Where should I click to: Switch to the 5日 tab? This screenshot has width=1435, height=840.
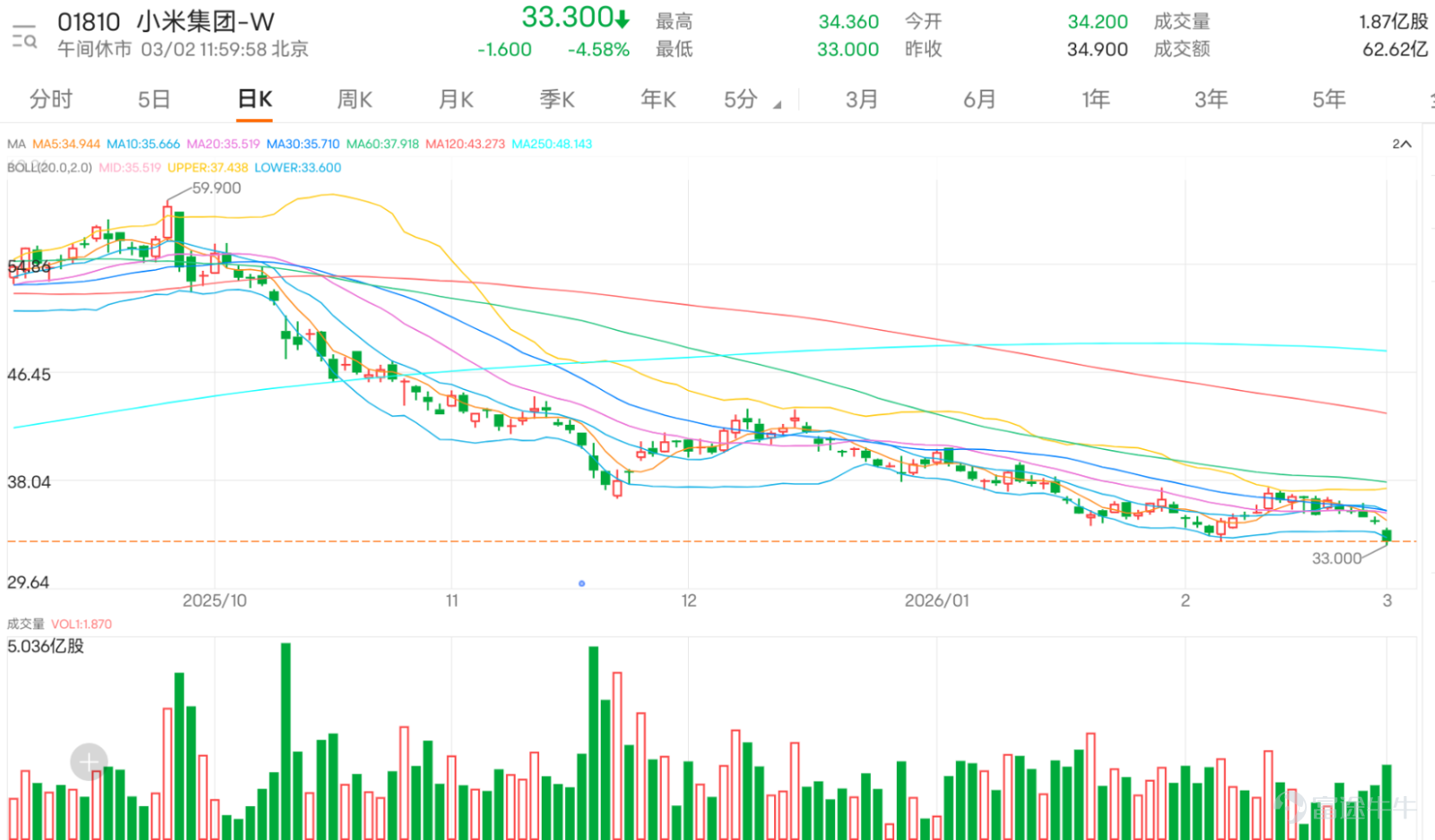coord(154,100)
